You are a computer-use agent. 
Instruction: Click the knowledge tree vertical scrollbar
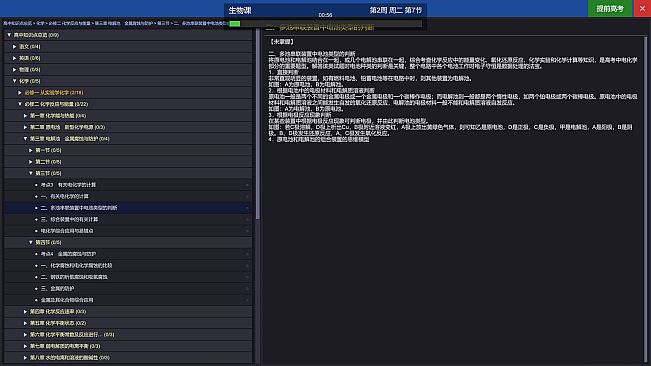tap(257, 124)
